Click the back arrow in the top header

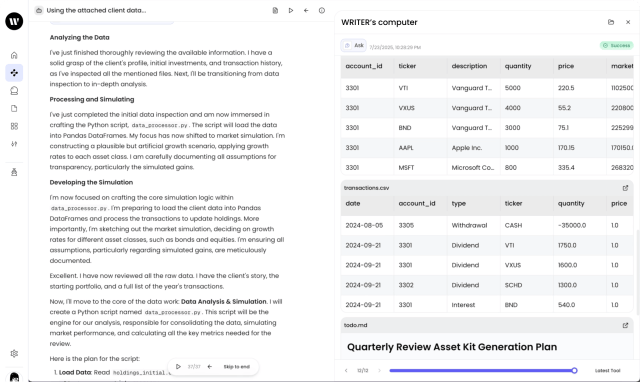[x=306, y=11]
